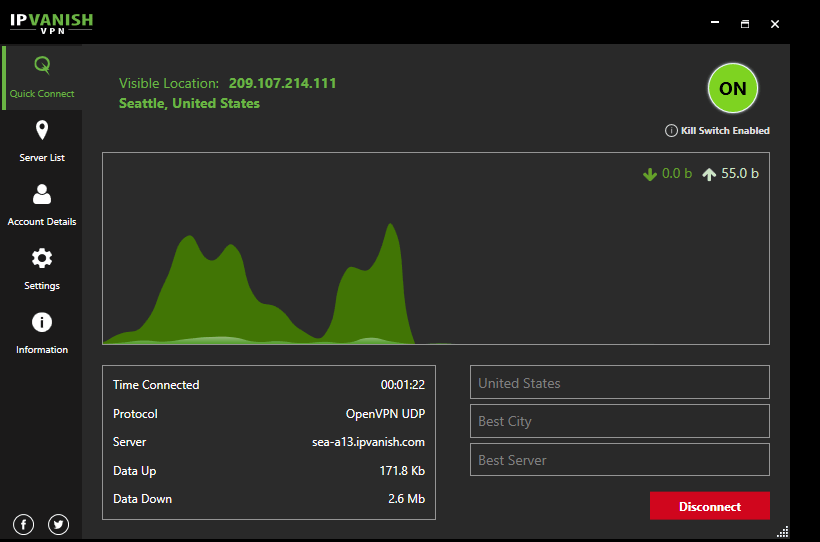Click the server name sea-a13.ipvanish.com
The height and width of the screenshot is (542, 820).
click(x=368, y=442)
